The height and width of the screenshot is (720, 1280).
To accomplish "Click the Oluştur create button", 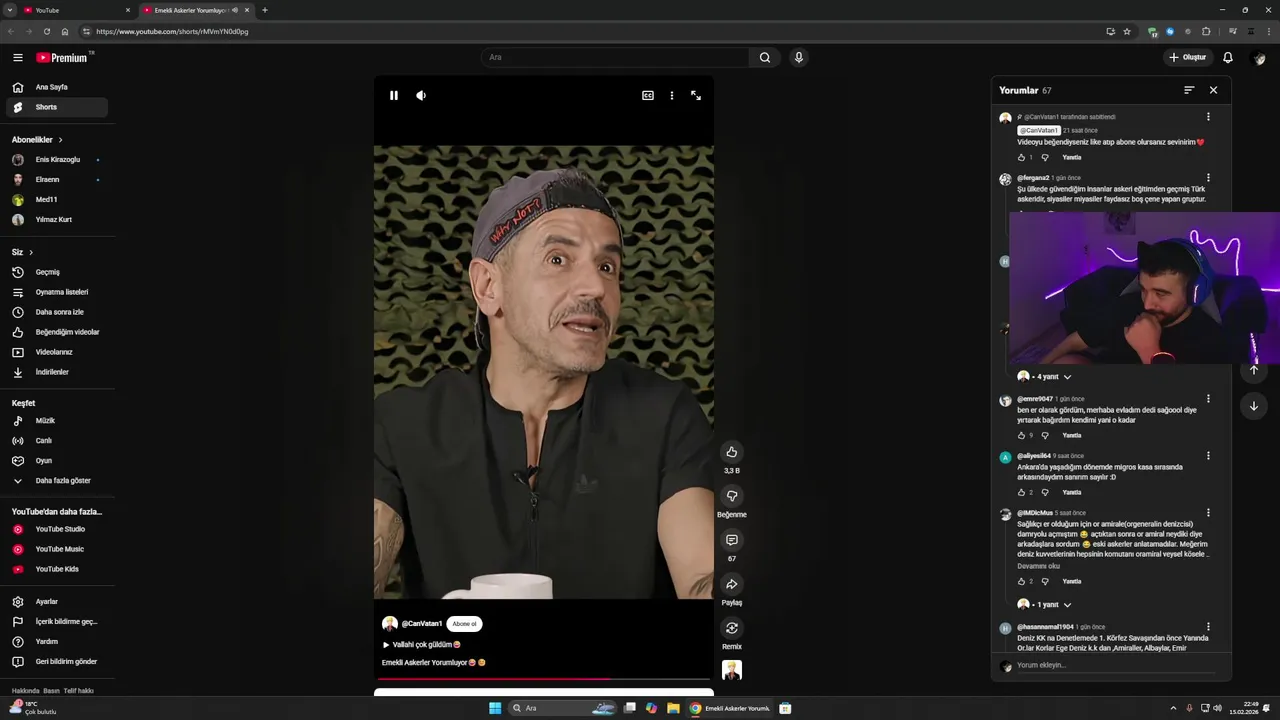I will [1188, 58].
